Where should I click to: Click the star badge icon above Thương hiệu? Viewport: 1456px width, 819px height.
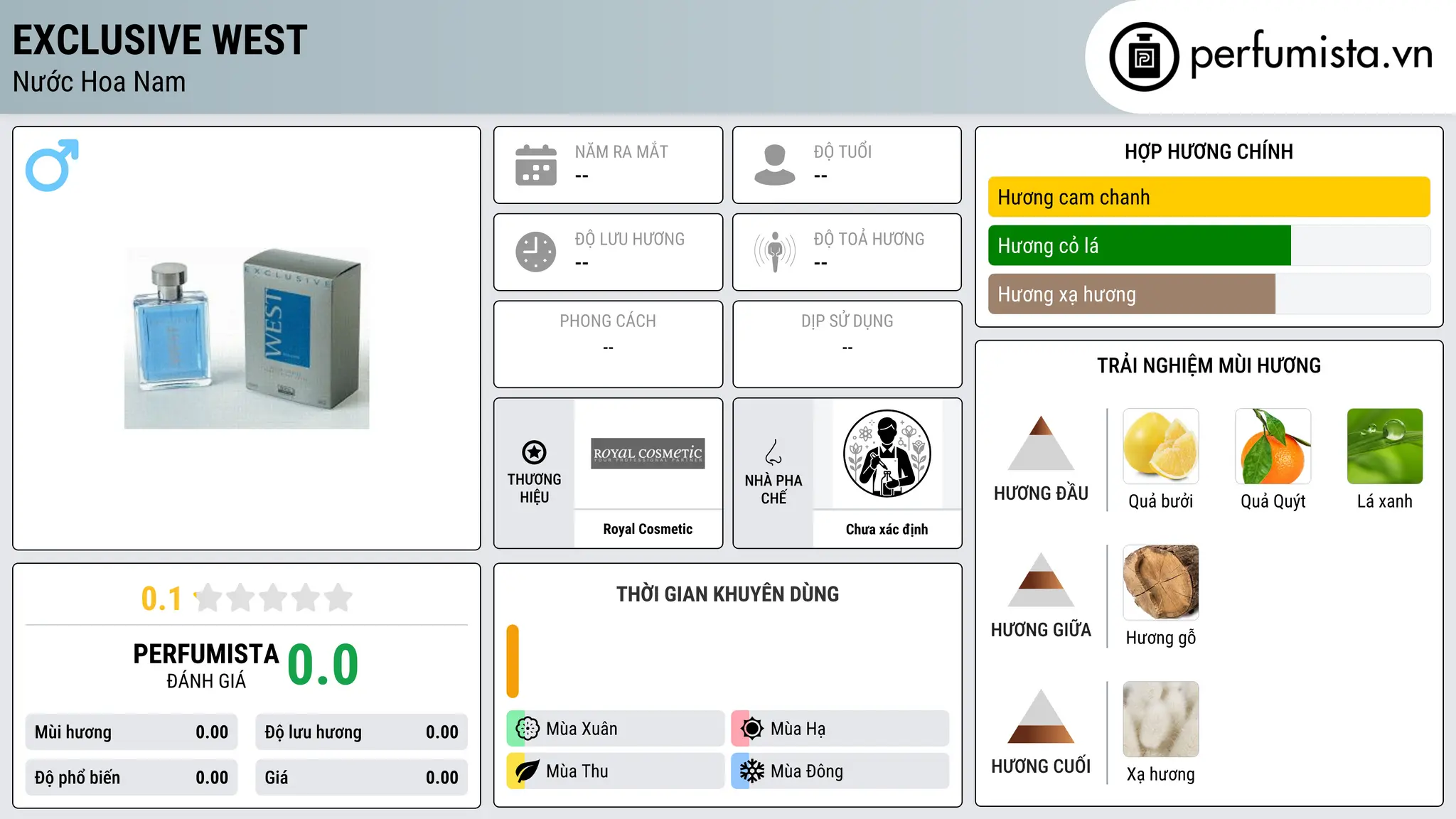pos(534,452)
